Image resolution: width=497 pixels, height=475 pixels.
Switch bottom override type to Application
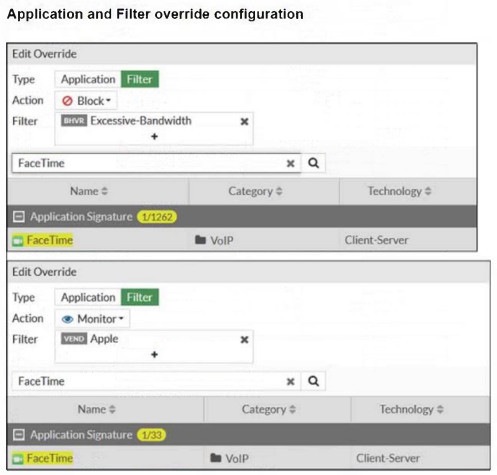point(88,297)
